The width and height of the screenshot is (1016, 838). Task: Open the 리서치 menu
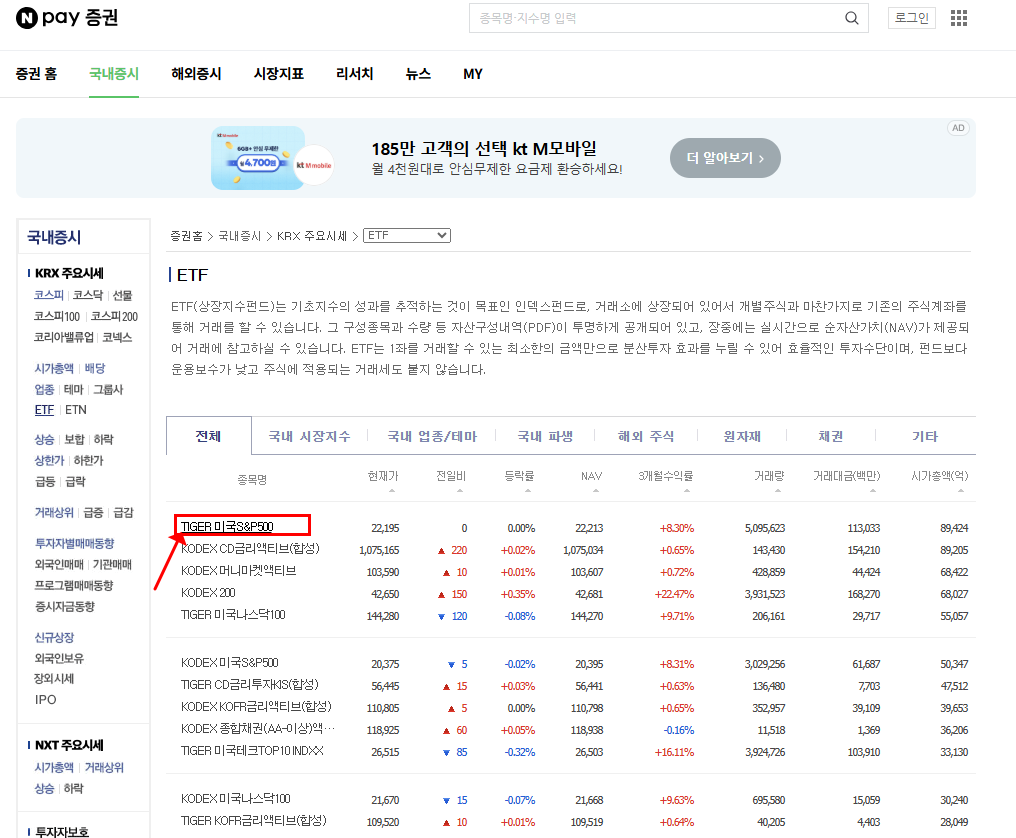tap(354, 73)
